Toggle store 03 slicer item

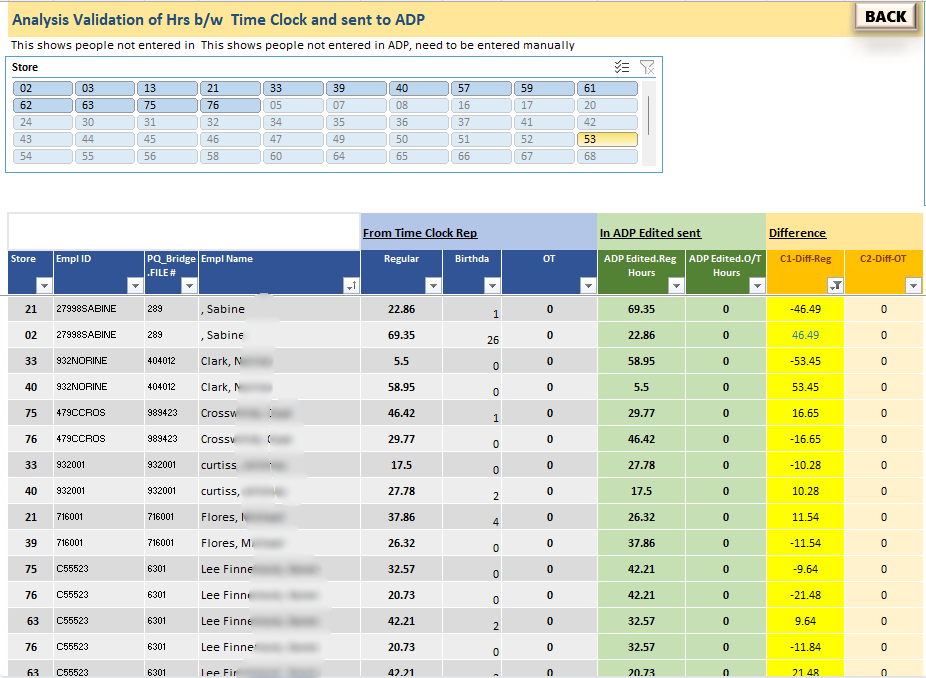[x=105, y=89]
